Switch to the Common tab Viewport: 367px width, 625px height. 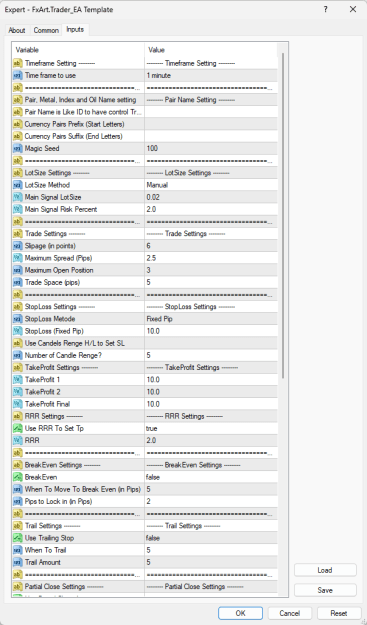point(46,30)
